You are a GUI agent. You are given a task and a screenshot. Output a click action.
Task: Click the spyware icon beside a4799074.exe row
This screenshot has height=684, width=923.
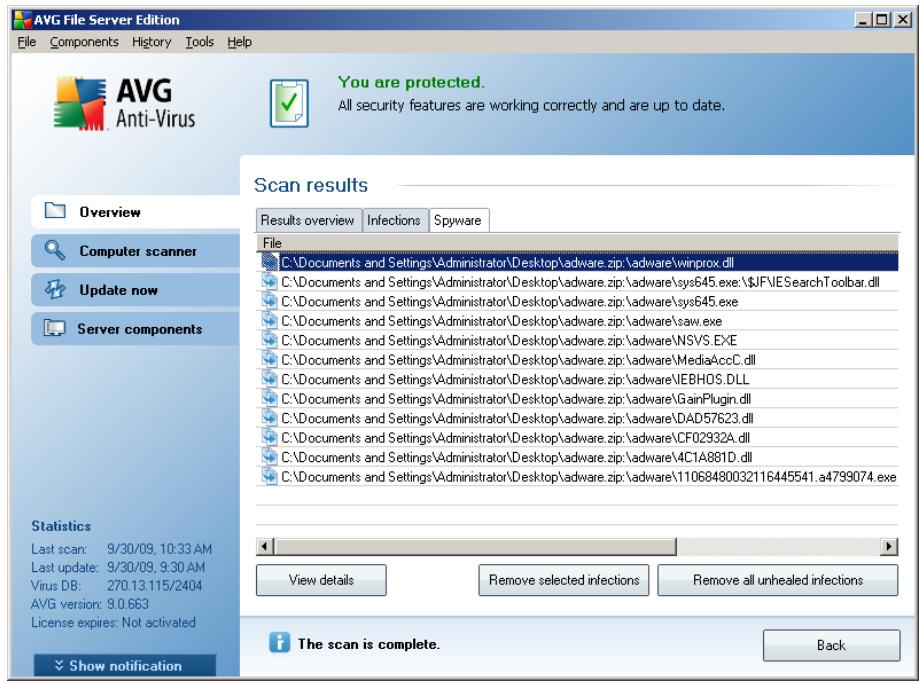[x=269, y=476]
